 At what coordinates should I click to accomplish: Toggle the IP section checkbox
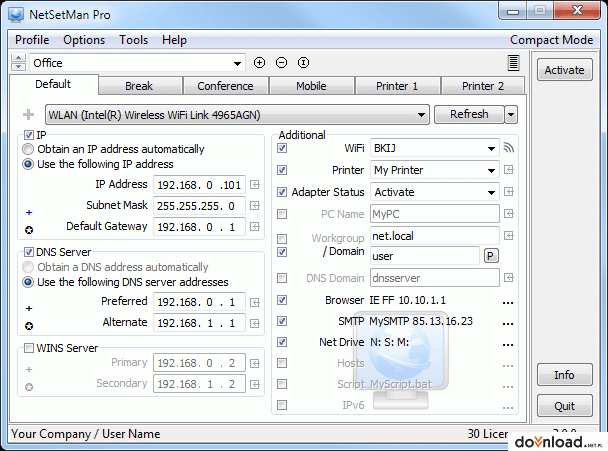pyautogui.click(x=29, y=135)
